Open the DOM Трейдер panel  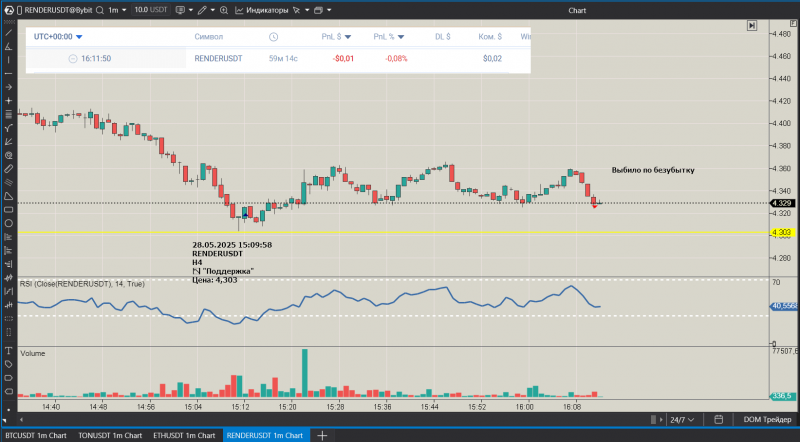pyautogui.click(x=767, y=420)
